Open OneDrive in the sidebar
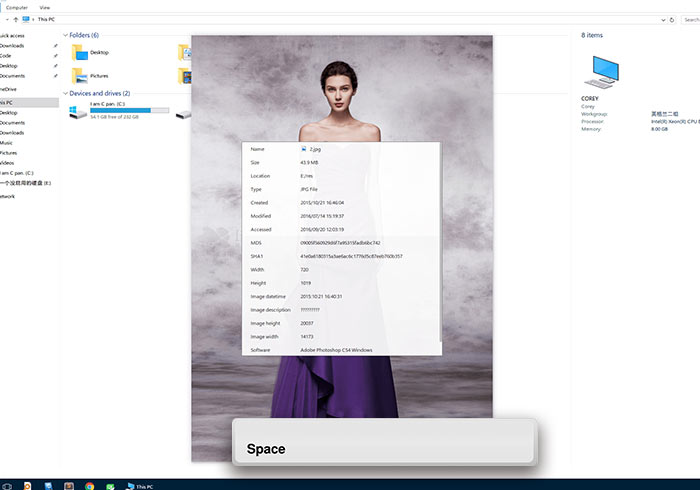The width and height of the screenshot is (700, 490). [x=8, y=89]
